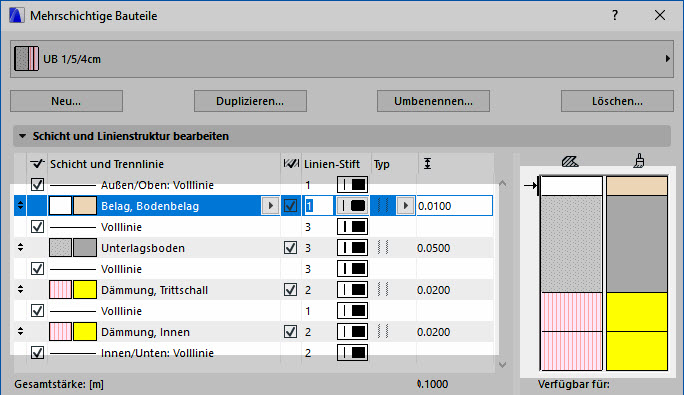The image size is (684, 395).
Task: Toggle Innen/Unten: Volllinie checkbox
Action: [38, 352]
